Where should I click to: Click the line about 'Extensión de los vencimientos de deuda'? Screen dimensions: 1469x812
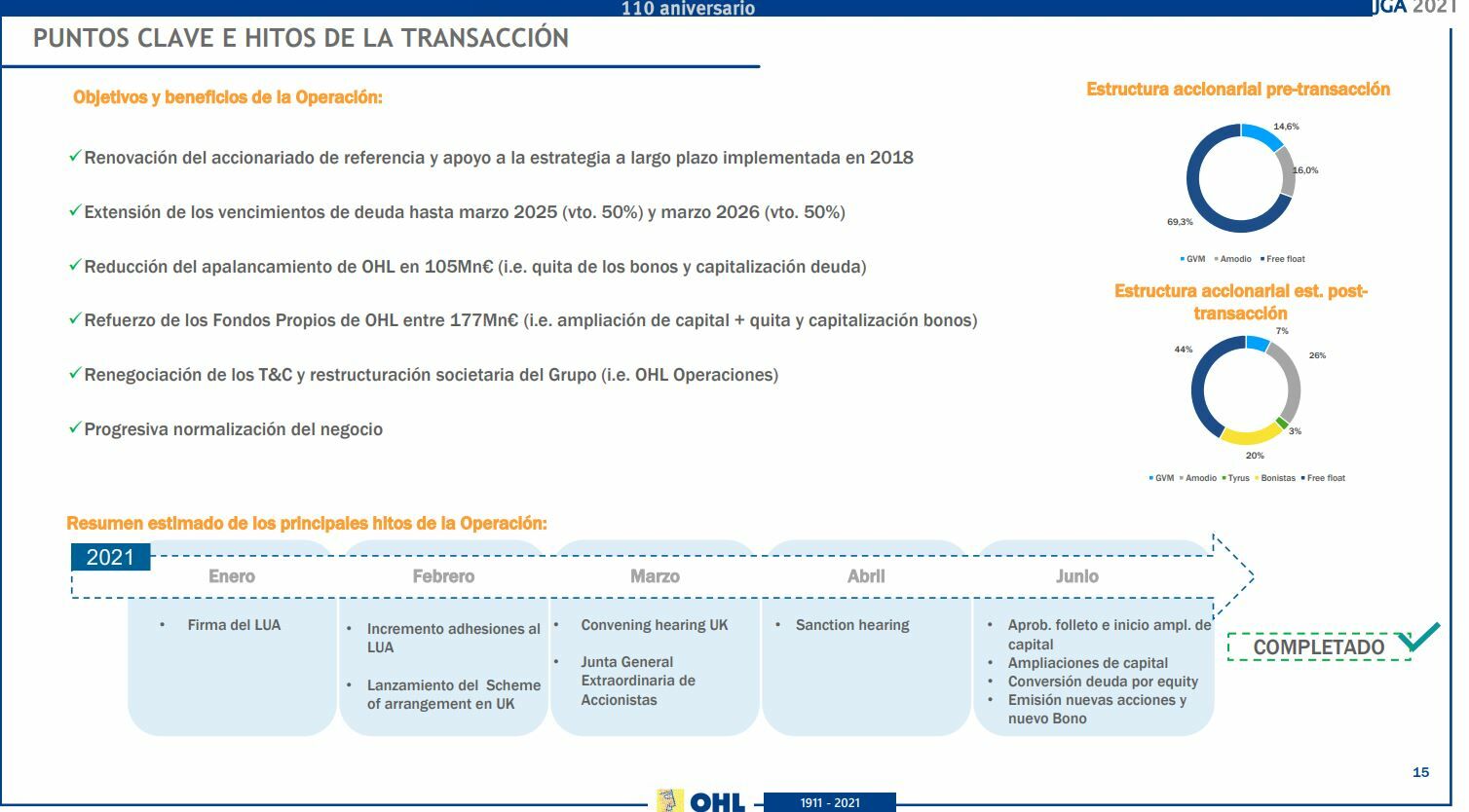(x=465, y=212)
